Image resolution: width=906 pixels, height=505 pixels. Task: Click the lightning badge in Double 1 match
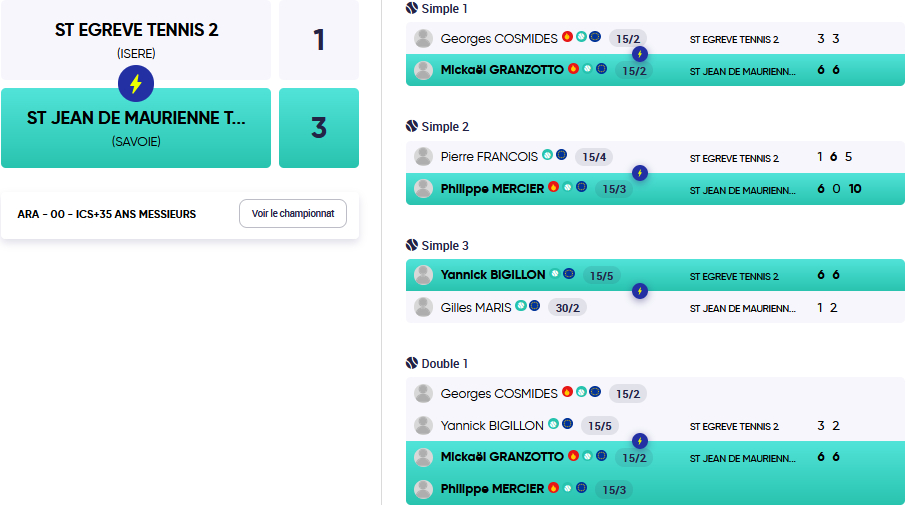point(640,441)
